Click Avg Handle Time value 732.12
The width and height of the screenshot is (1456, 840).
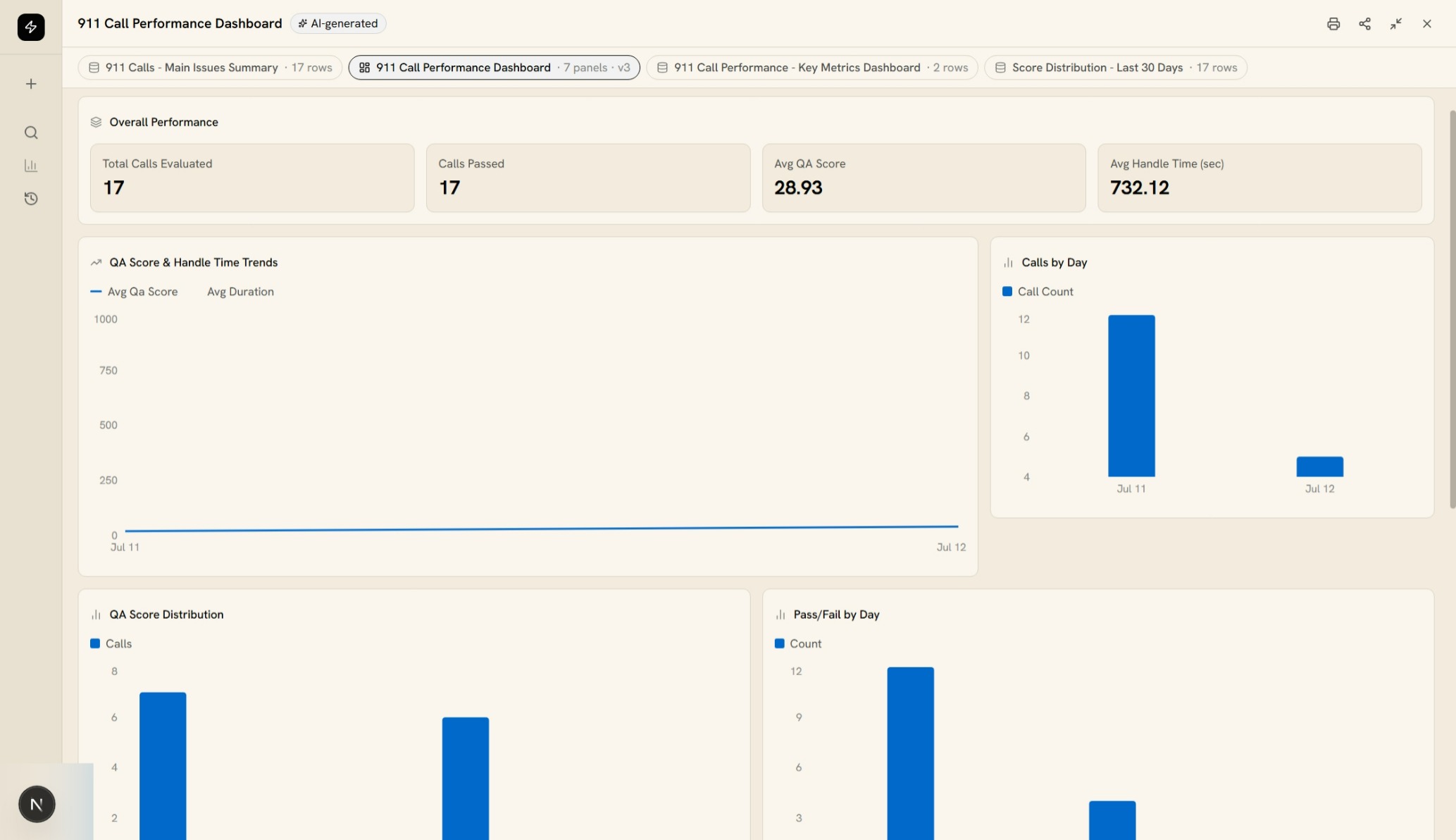pos(1140,187)
